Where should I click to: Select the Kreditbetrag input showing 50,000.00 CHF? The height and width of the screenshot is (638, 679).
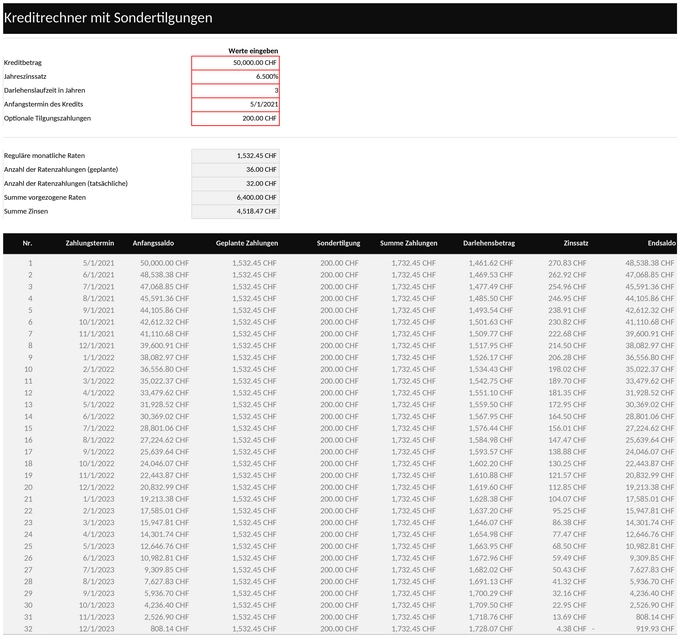pyautogui.click(x=235, y=63)
